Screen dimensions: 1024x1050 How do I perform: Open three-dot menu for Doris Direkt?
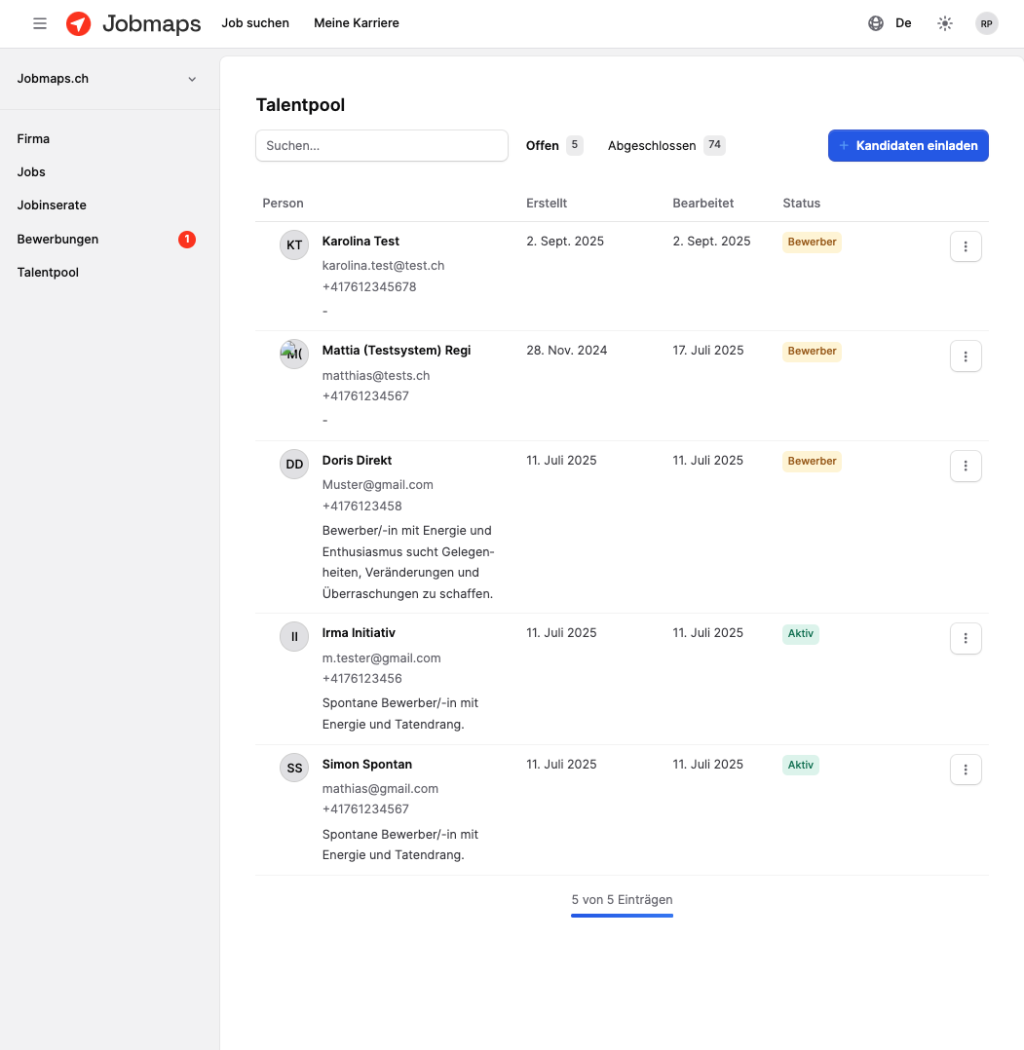[x=965, y=466]
